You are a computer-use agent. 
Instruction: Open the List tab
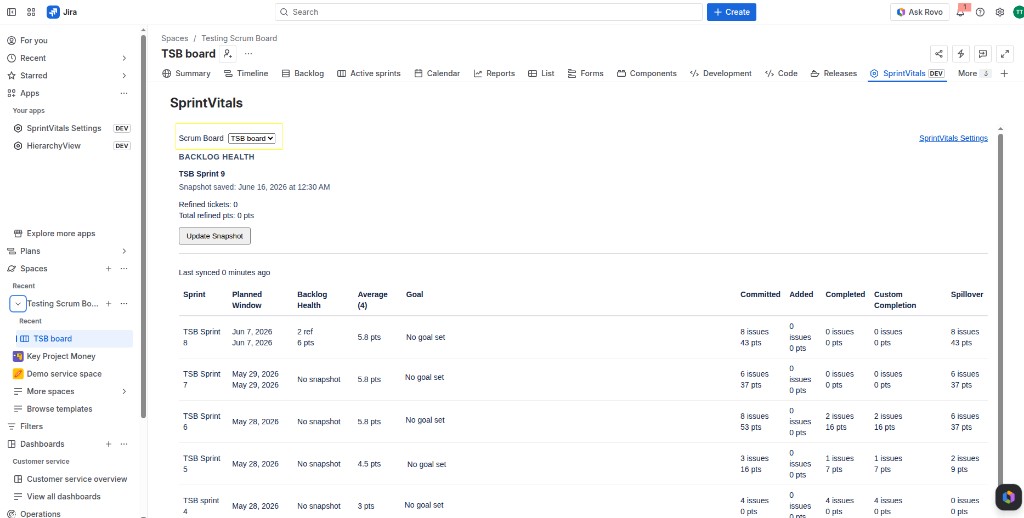(541, 73)
